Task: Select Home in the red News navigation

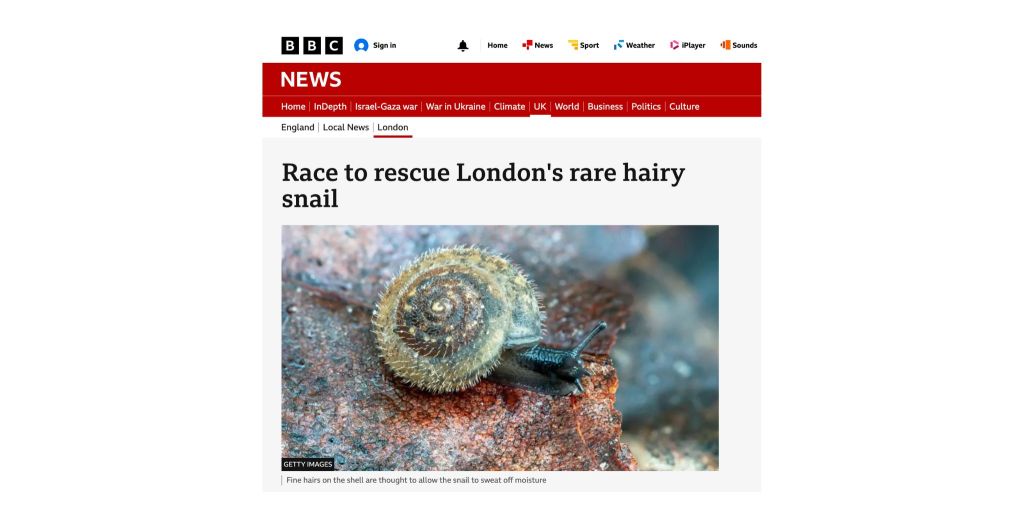Action: (x=293, y=107)
